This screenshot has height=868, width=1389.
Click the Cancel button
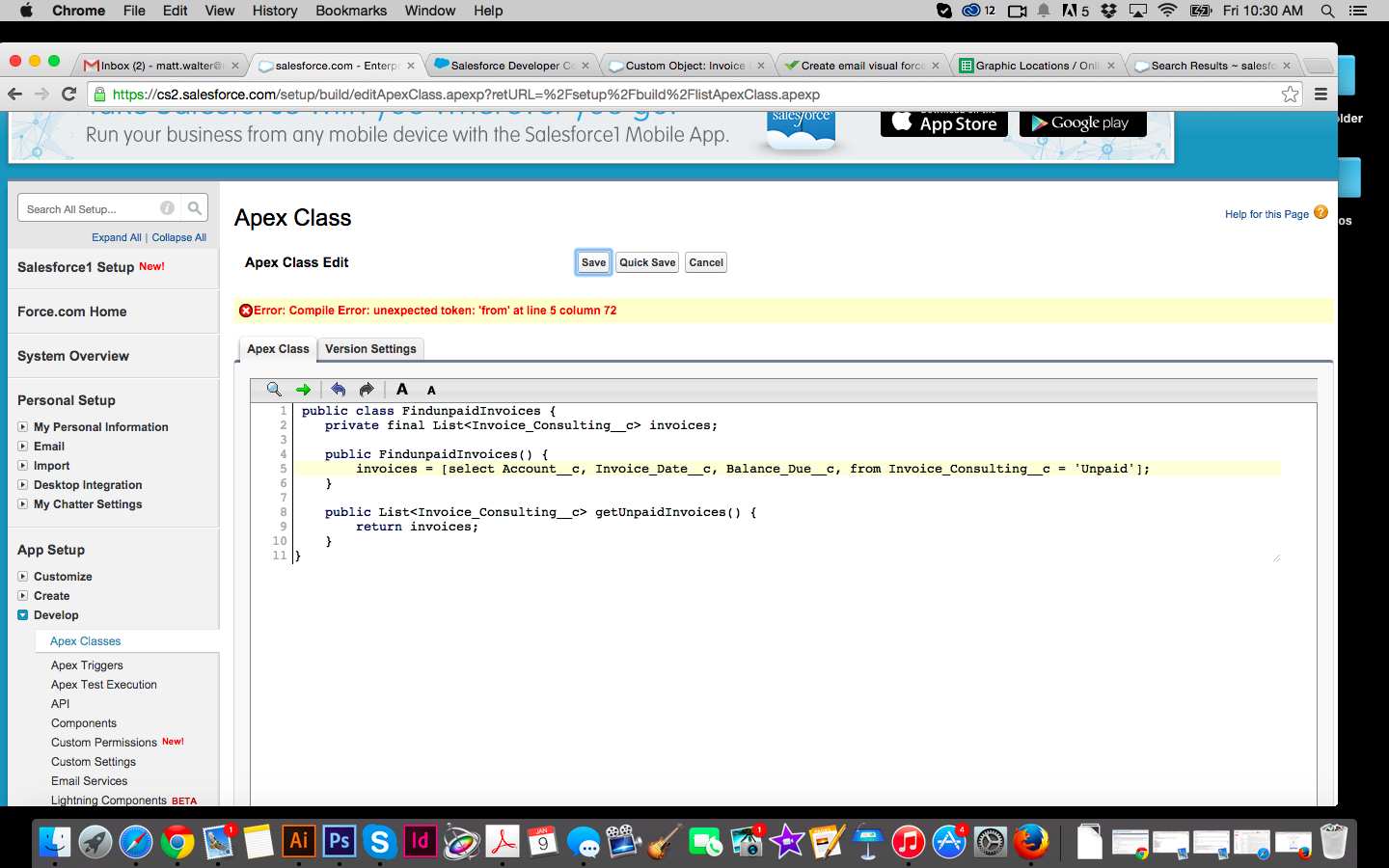706,262
